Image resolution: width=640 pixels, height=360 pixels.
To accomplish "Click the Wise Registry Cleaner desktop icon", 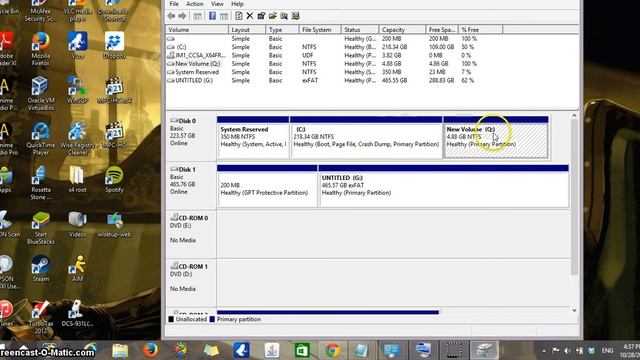I will tap(77, 139).
